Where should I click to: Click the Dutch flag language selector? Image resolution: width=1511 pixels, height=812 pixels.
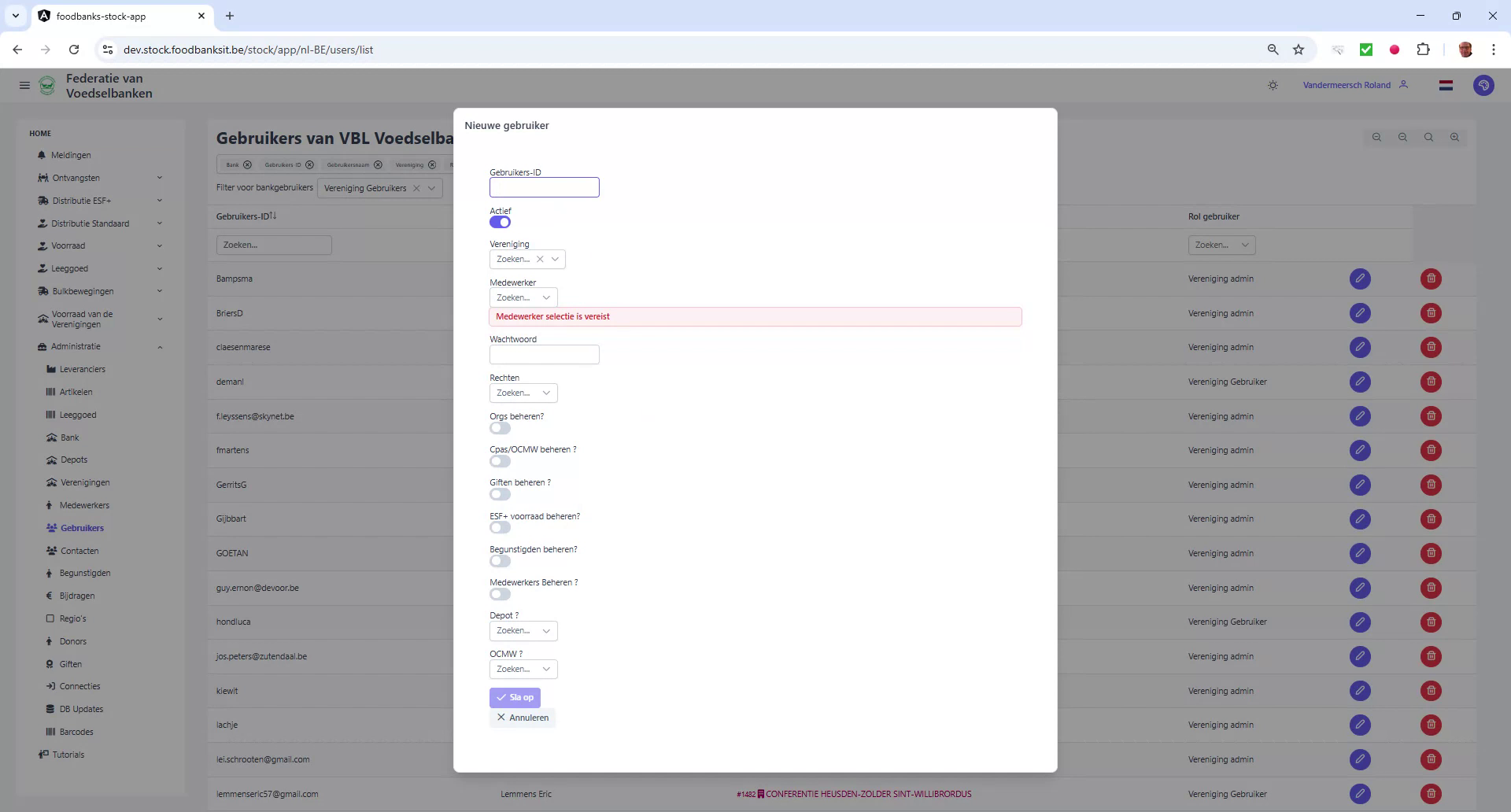click(x=1445, y=85)
